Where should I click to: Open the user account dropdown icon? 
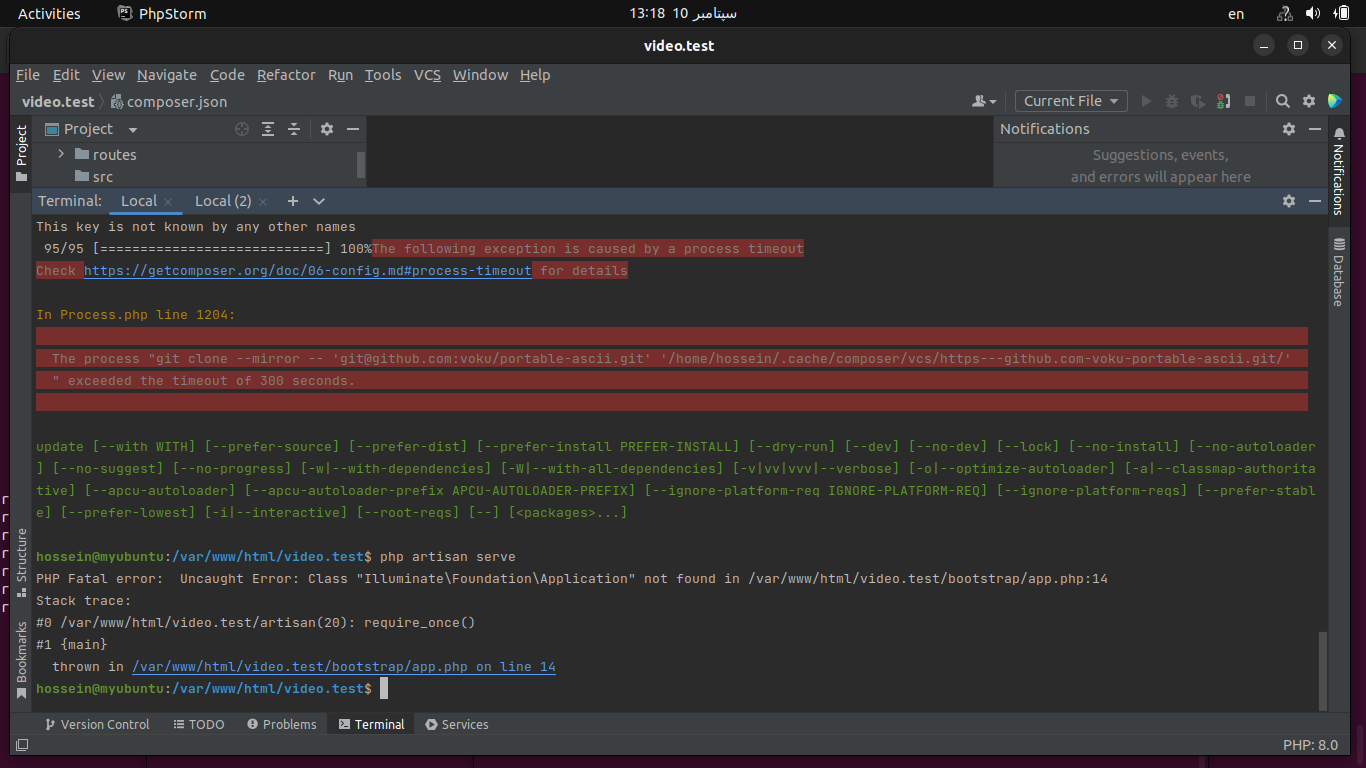pos(984,101)
